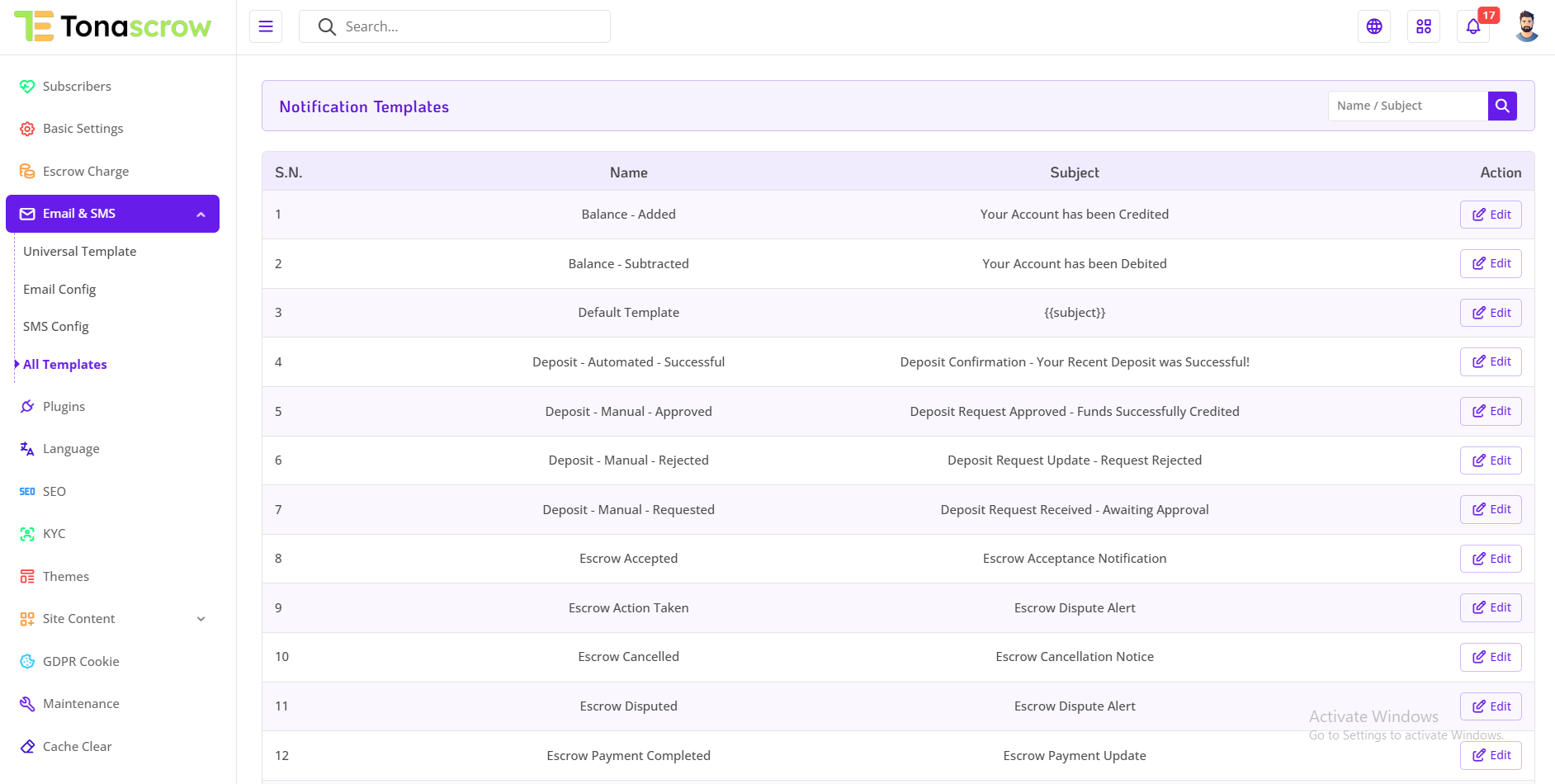Image resolution: width=1555 pixels, height=784 pixels.
Task: Edit the Escrow Cancelled template
Action: point(1491,657)
